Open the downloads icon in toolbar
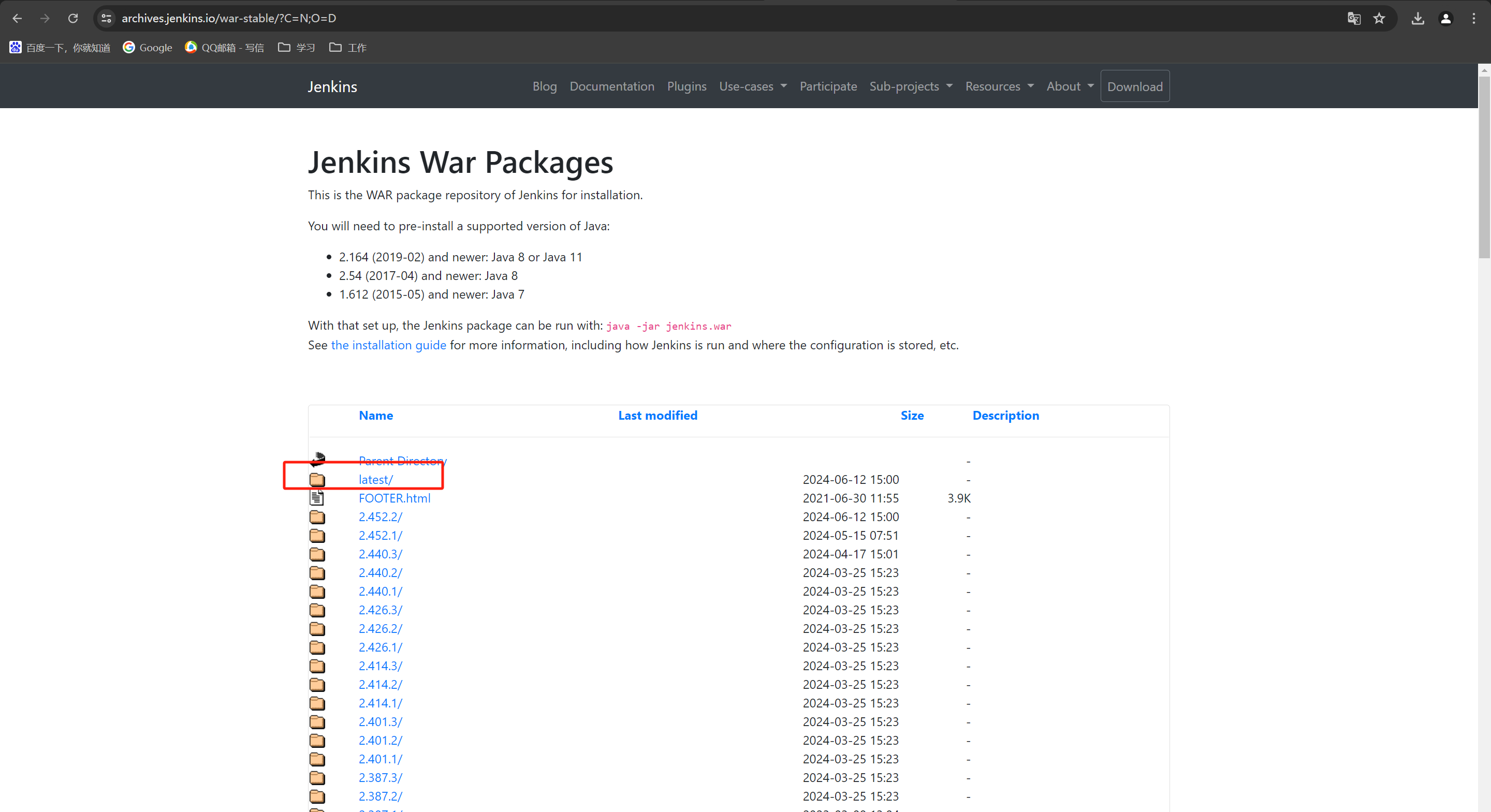The width and height of the screenshot is (1491, 812). 1417,19
